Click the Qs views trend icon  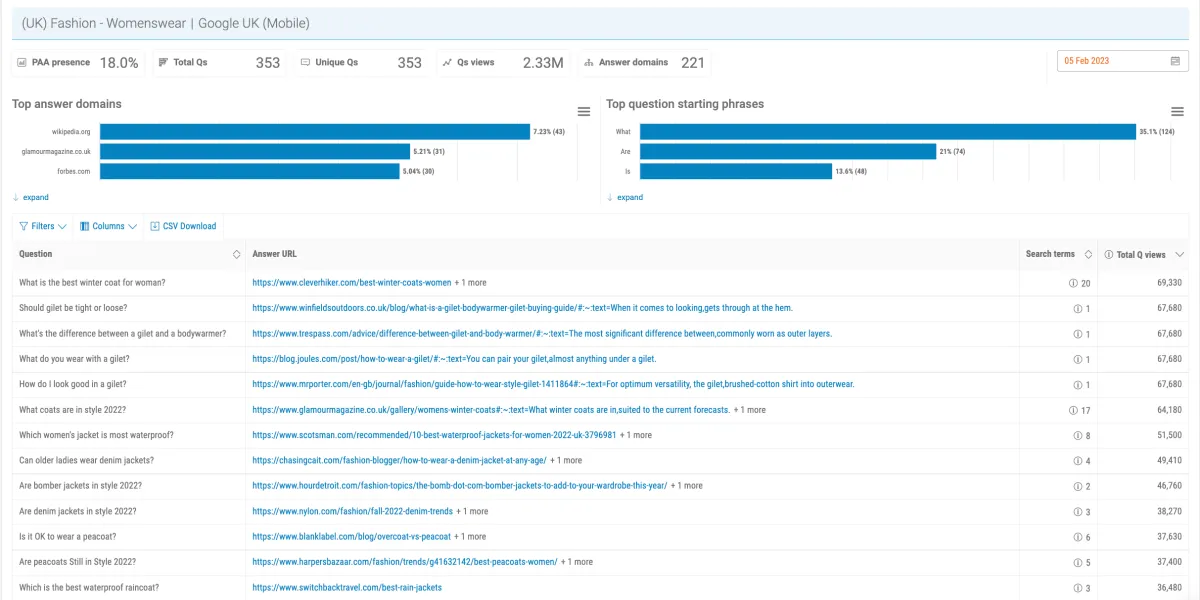coord(447,62)
